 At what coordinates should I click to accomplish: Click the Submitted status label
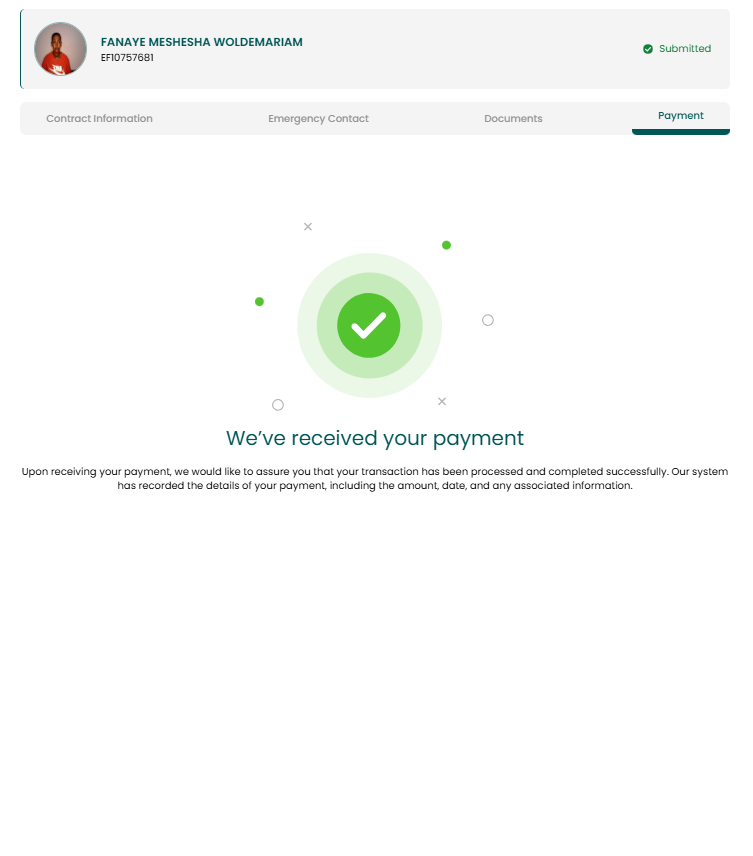pos(685,49)
